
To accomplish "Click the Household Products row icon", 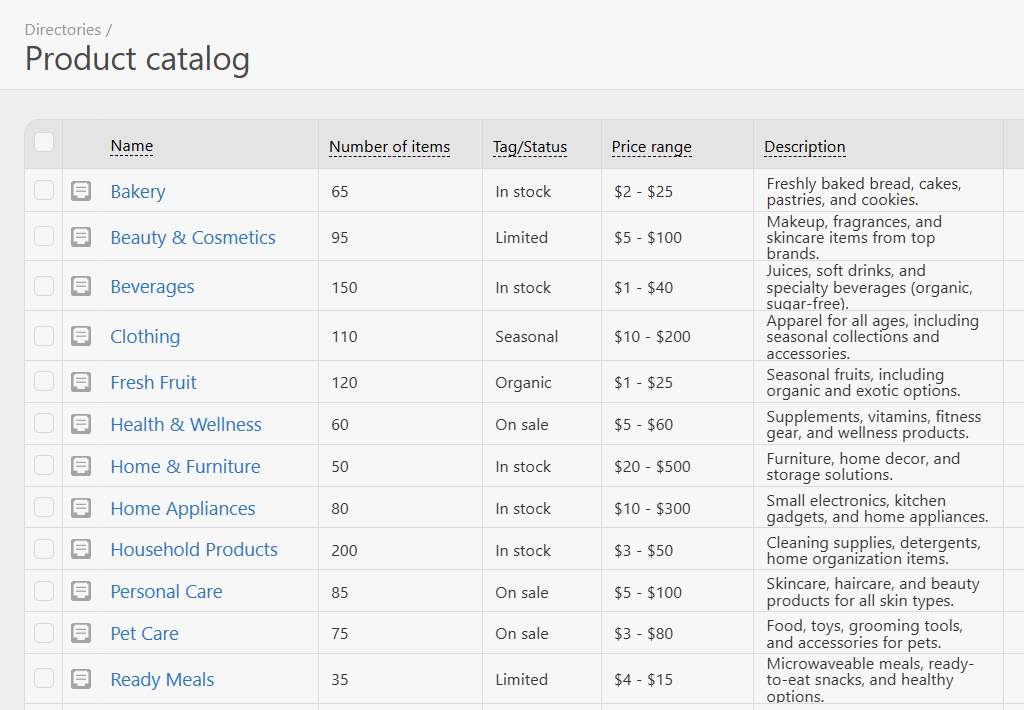I will (81, 550).
